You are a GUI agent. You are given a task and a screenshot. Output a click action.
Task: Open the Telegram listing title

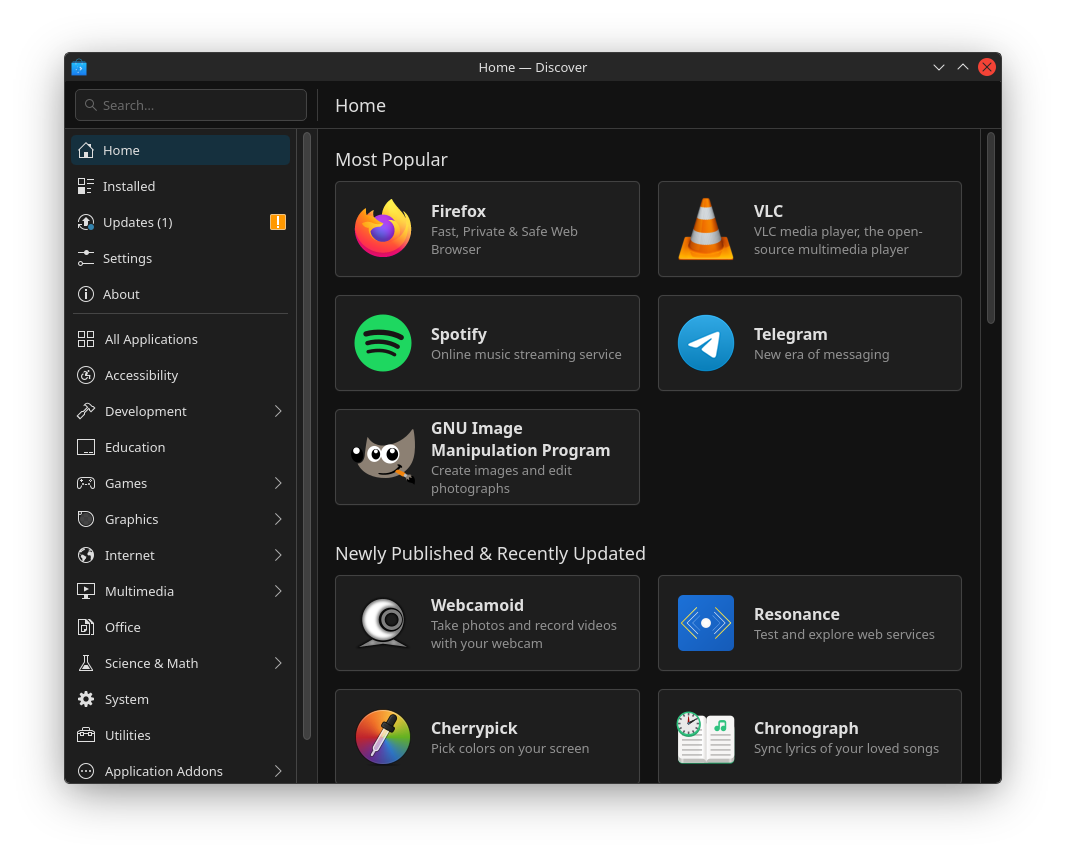(791, 334)
